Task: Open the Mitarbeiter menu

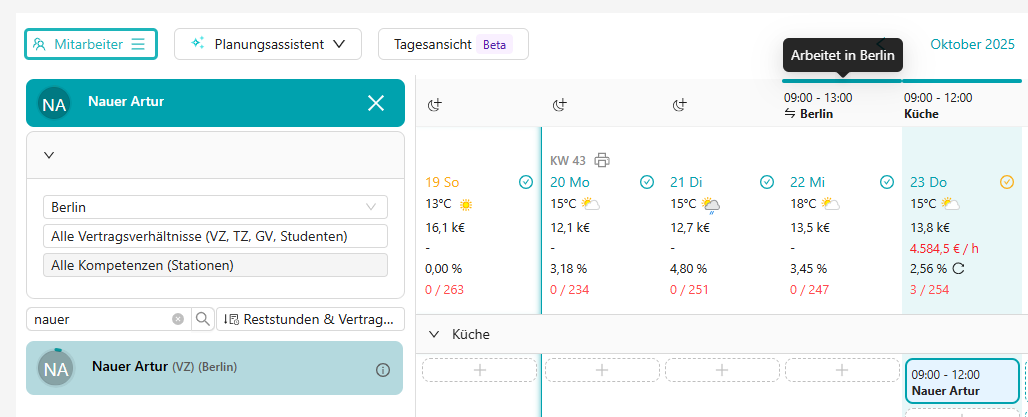Action: click(x=90, y=44)
